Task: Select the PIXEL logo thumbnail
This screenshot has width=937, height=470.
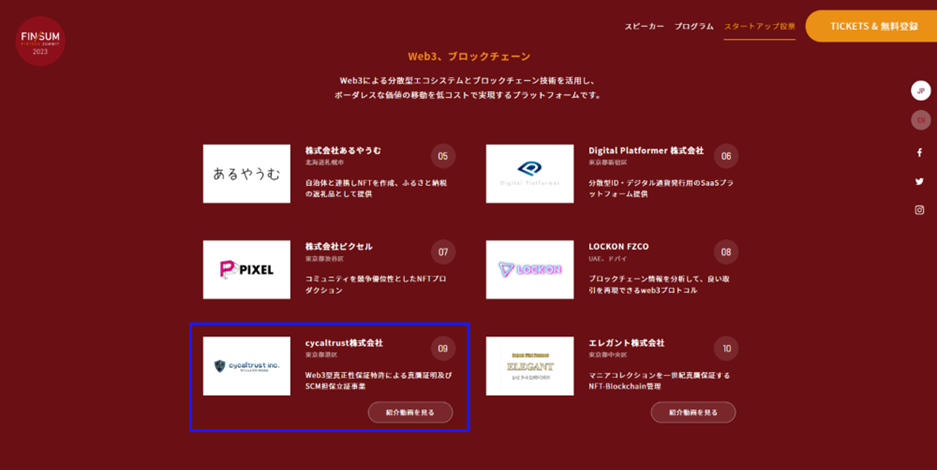Action: click(247, 270)
